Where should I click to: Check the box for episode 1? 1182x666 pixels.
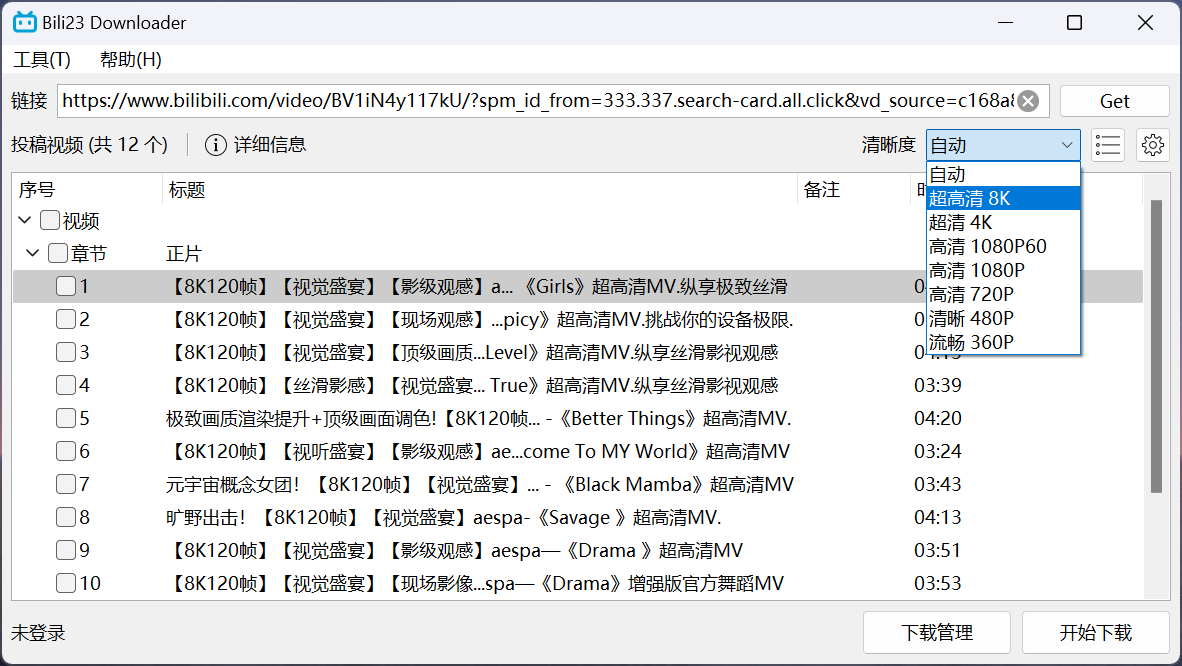click(65, 286)
